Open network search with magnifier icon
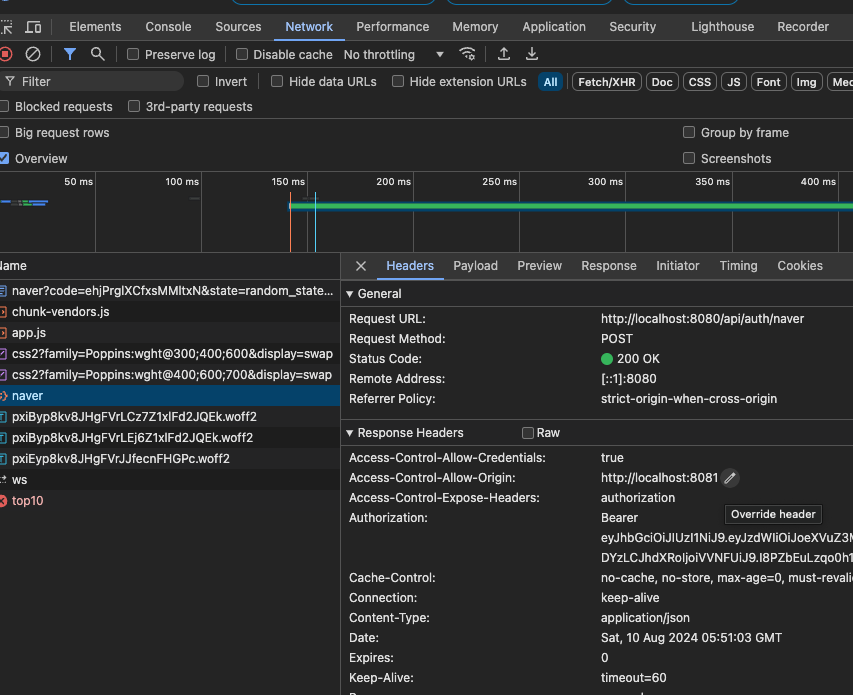The width and height of the screenshot is (853, 695). [98, 54]
